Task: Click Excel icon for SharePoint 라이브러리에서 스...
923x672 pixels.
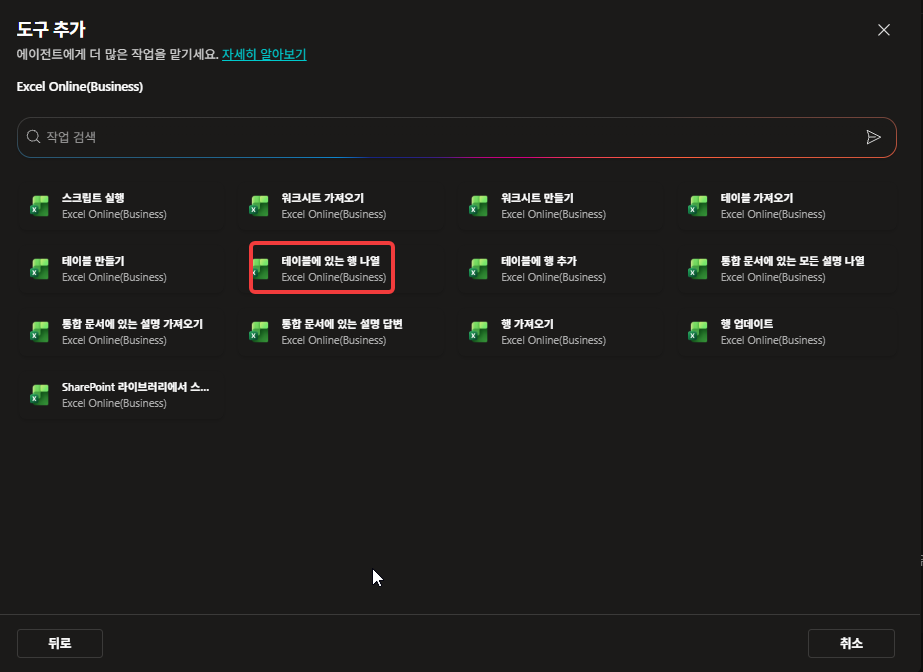Action: click(x=39, y=395)
